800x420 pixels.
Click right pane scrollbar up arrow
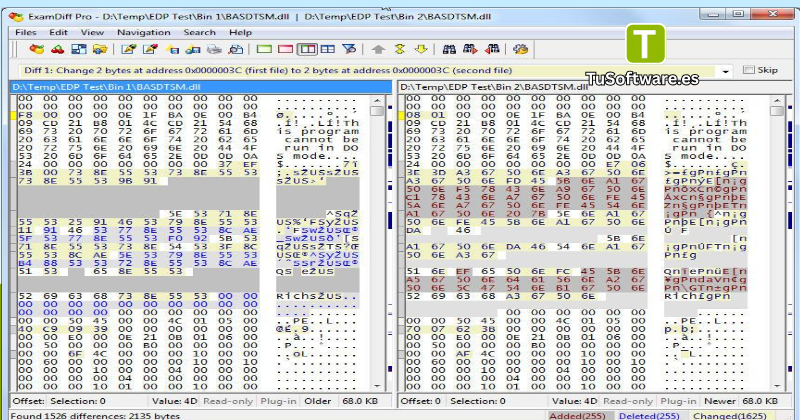777,101
